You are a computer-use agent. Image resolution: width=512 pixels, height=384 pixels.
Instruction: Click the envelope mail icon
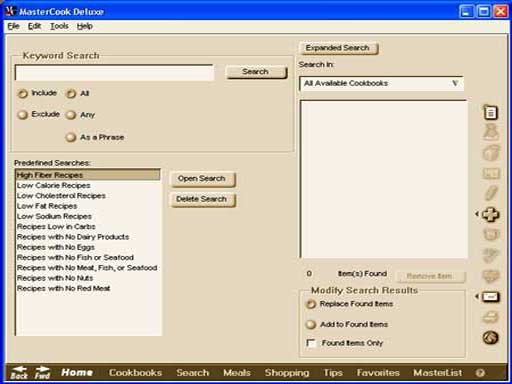[491, 296]
